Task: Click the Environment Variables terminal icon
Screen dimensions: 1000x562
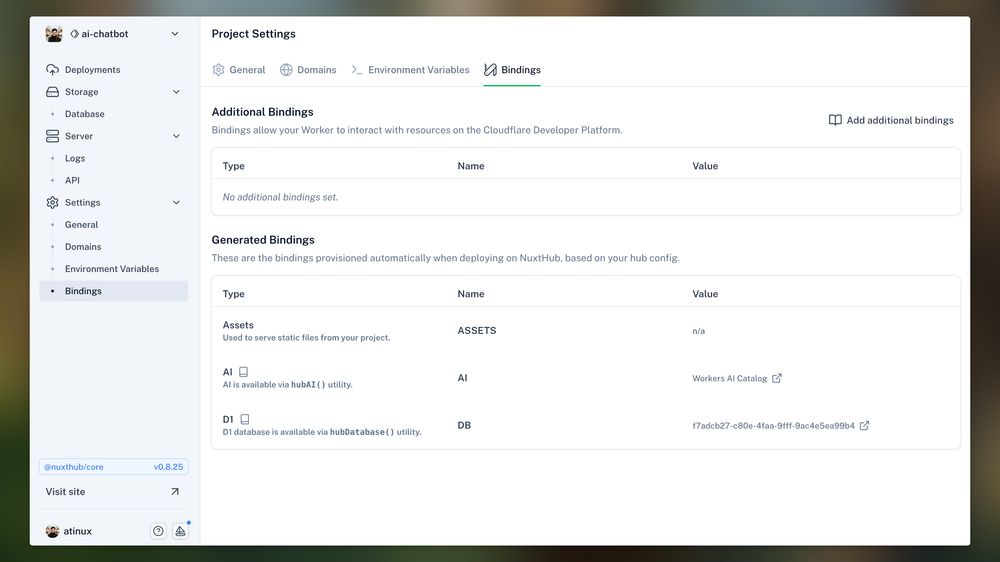Action: click(357, 70)
